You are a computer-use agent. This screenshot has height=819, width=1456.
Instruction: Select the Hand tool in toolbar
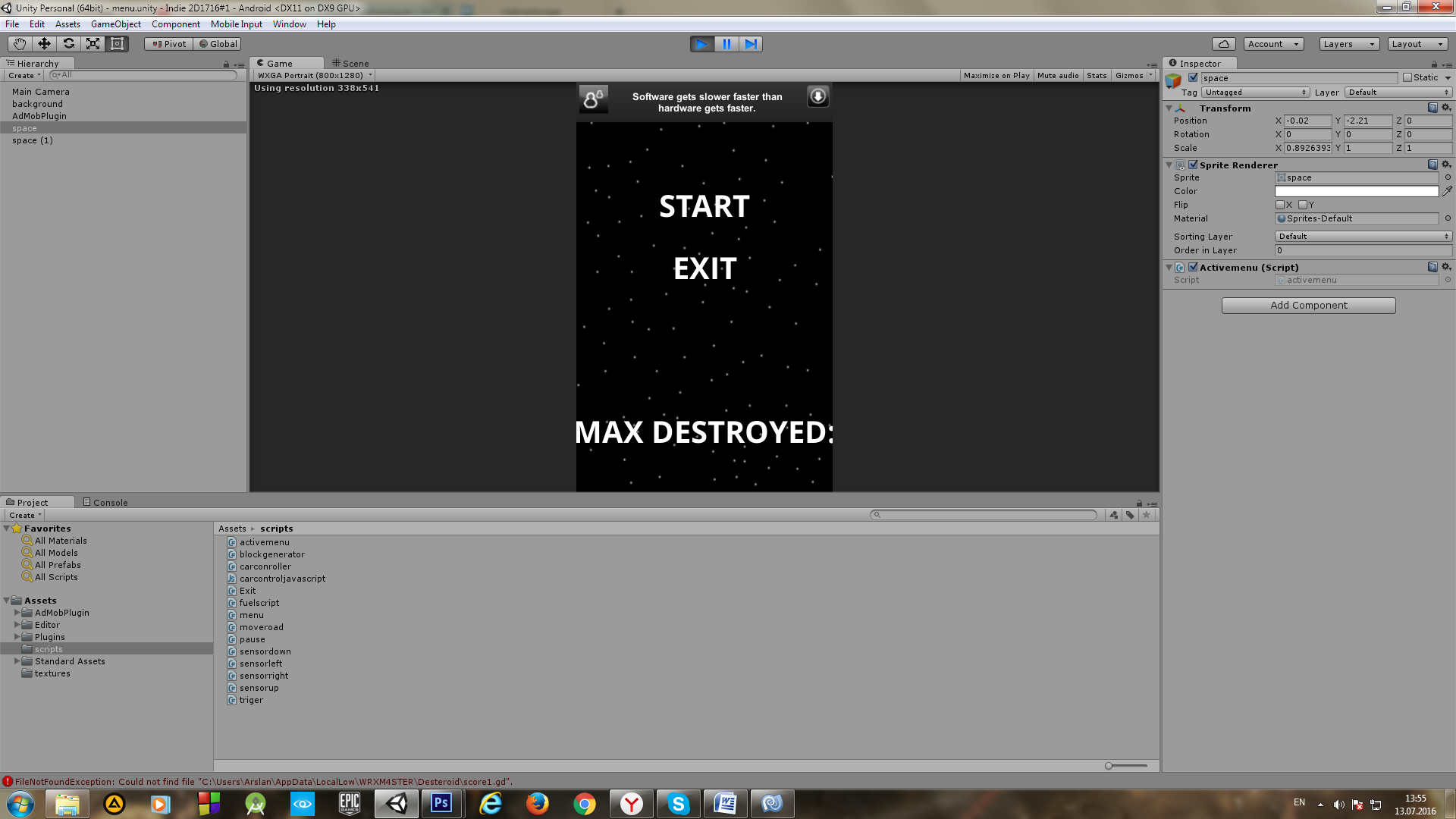pyautogui.click(x=20, y=44)
